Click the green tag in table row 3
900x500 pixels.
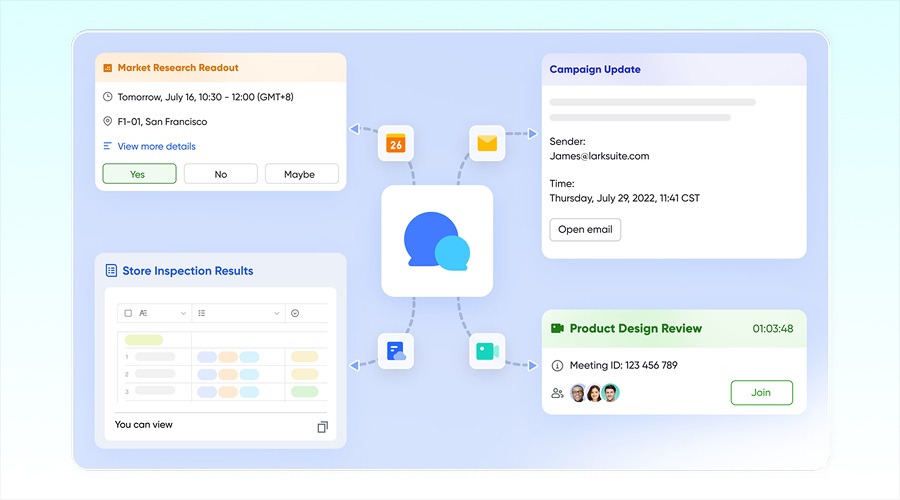coord(304,392)
